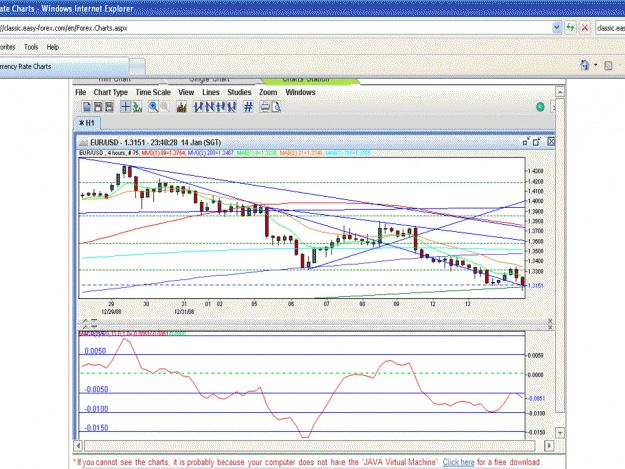Open the View menu in chart applet
The height and width of the screenshot is (469, 625).
(186, 92)
